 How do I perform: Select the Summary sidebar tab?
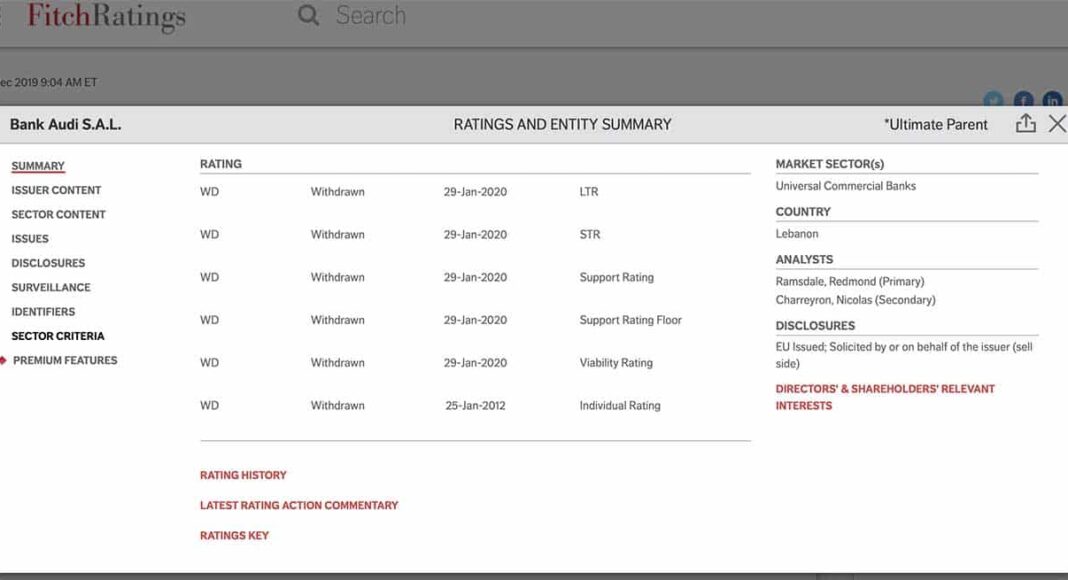[x=38, y=166]
